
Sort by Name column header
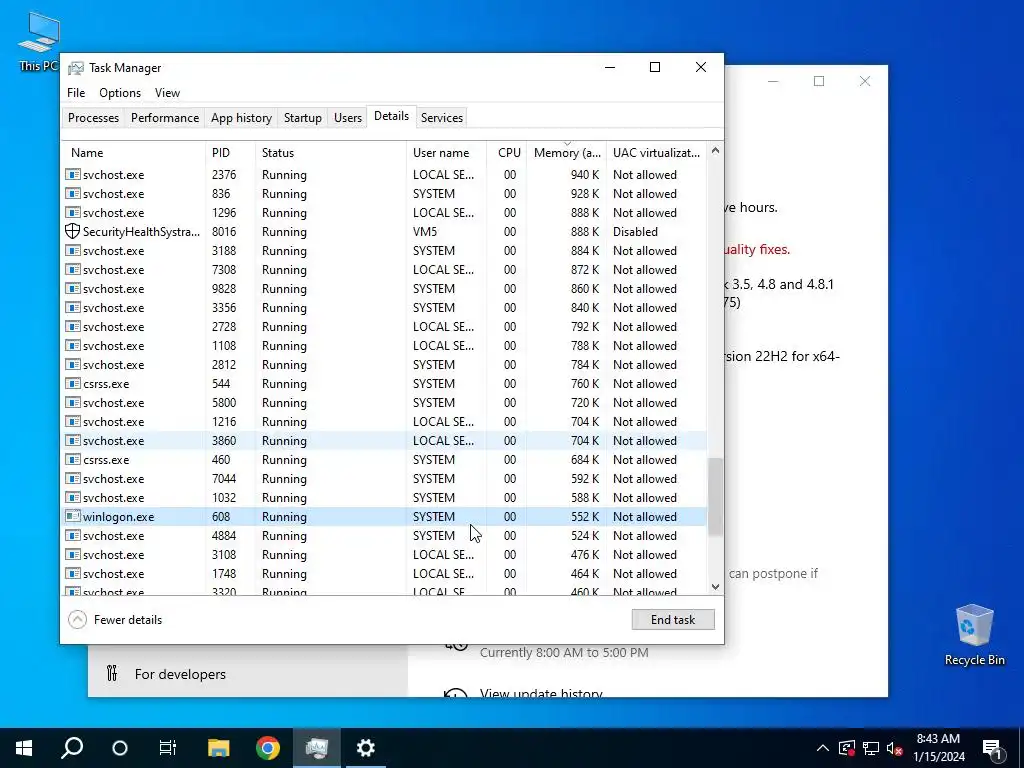(x=133, y=152)
